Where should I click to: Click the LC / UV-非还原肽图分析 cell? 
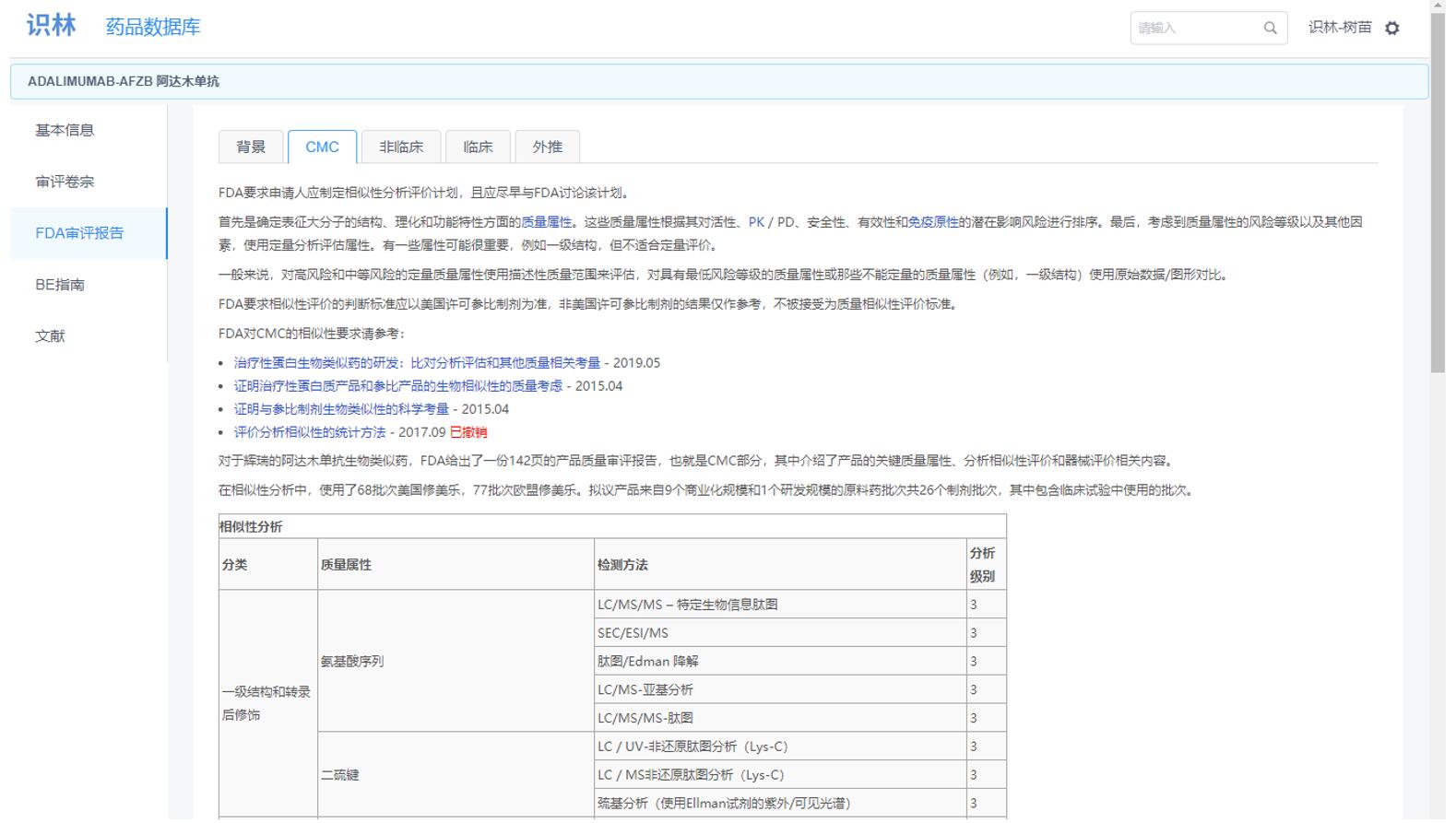click(780, 747)
